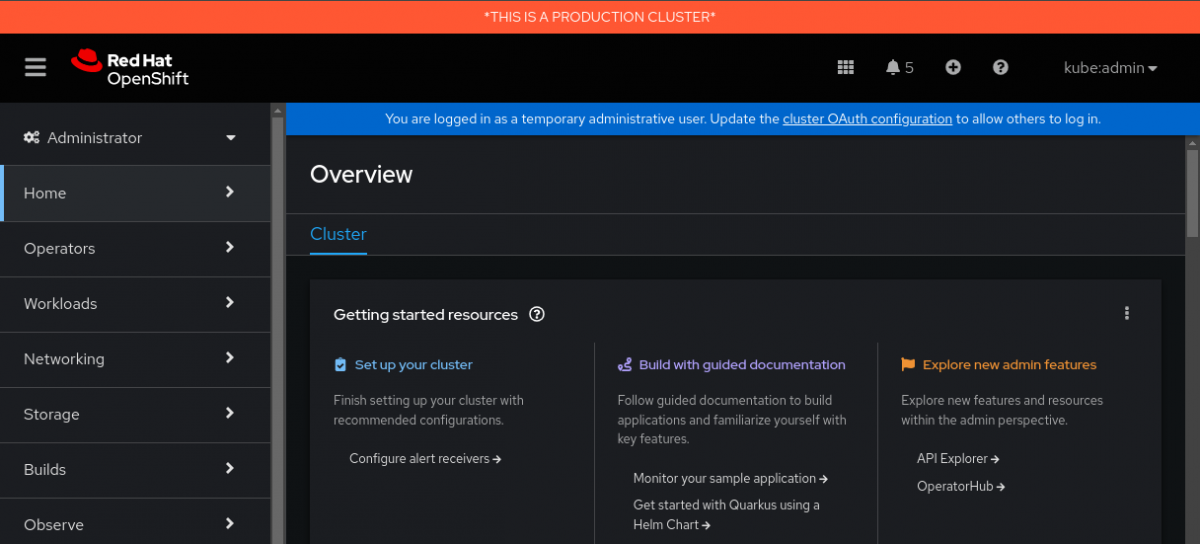The height and width of the screenshot is (544, 1200).
Task: Select Home in the sidebar
Action: pos(135,193)
